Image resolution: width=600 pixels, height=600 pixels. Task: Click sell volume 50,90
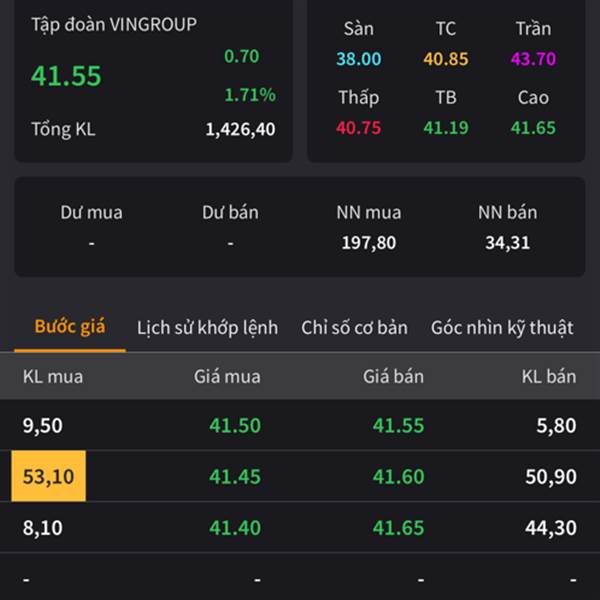(551, 477)
